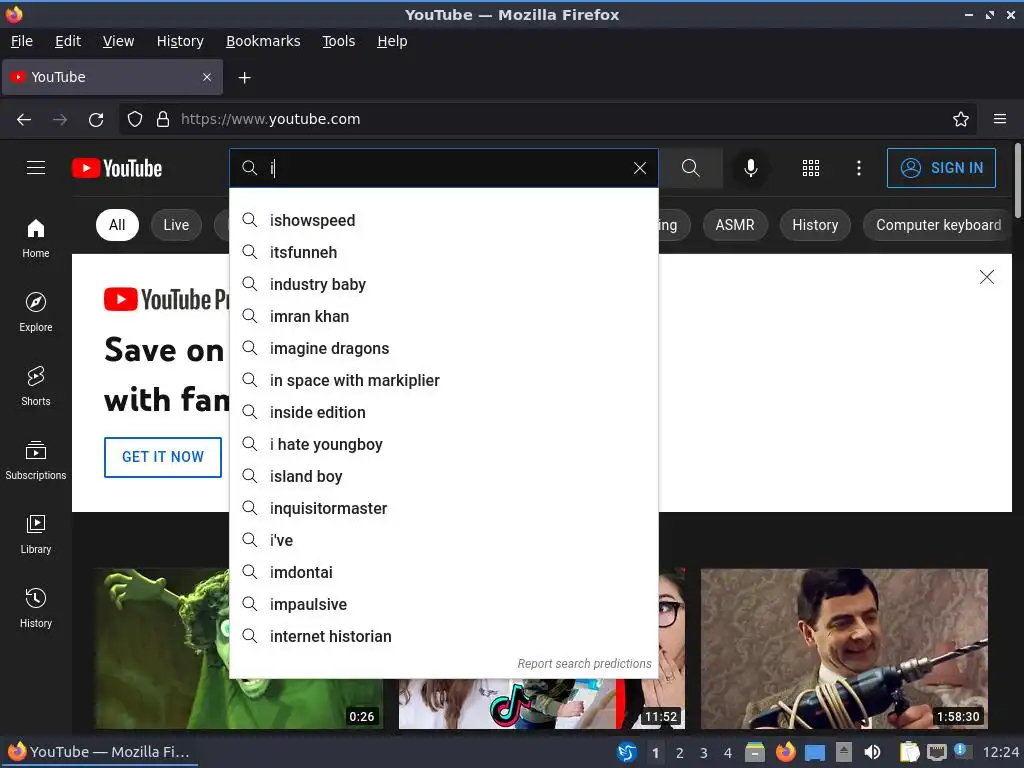Click the page vertical scrollbar
The height and width of the screenshot is (768, 1024).
1017,182
